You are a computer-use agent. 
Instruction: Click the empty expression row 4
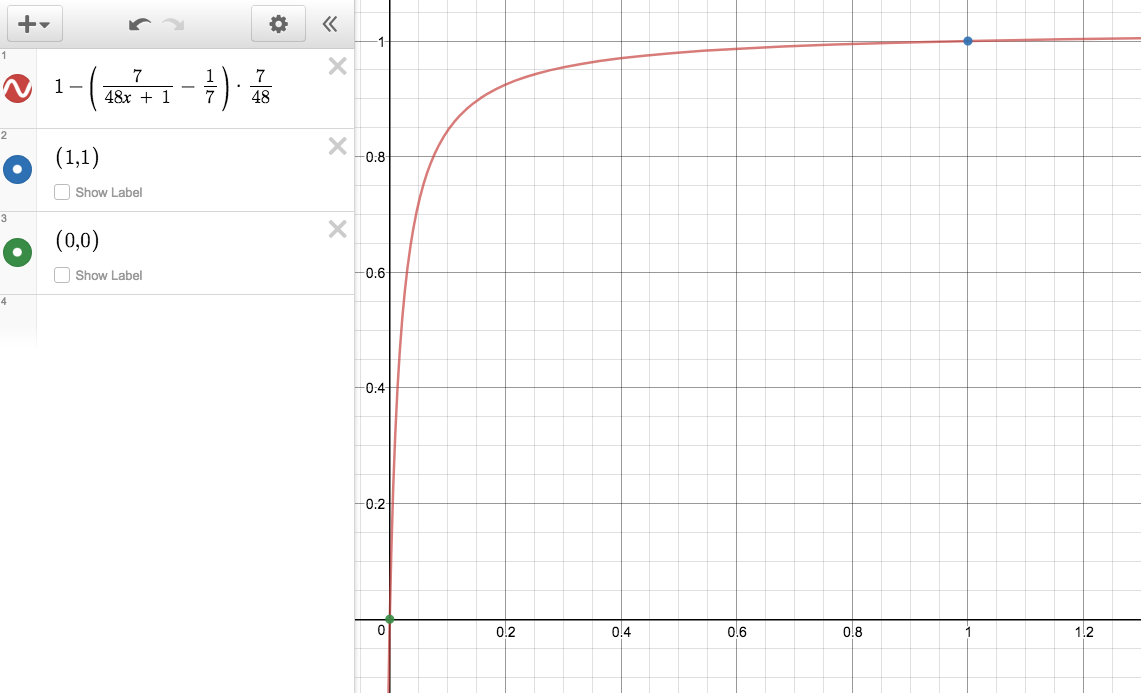point(190,318)
